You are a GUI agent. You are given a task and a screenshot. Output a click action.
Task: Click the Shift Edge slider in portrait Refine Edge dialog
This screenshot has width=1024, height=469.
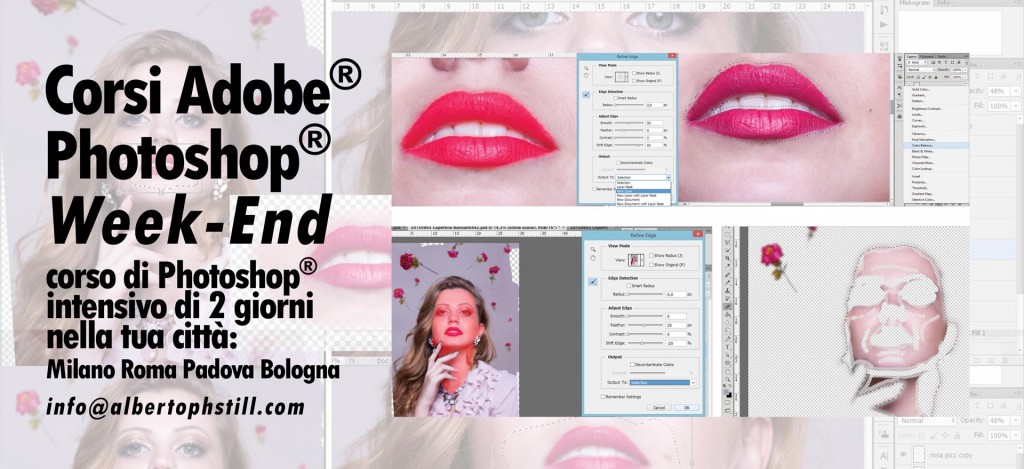(645, 343)
